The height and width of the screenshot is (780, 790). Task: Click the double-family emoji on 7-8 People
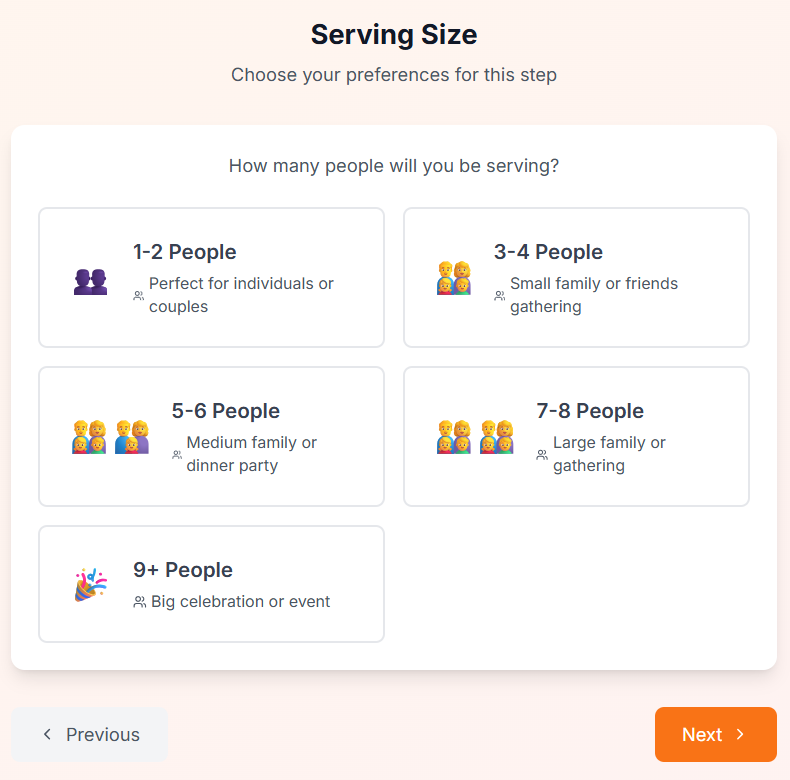point(475,437)
